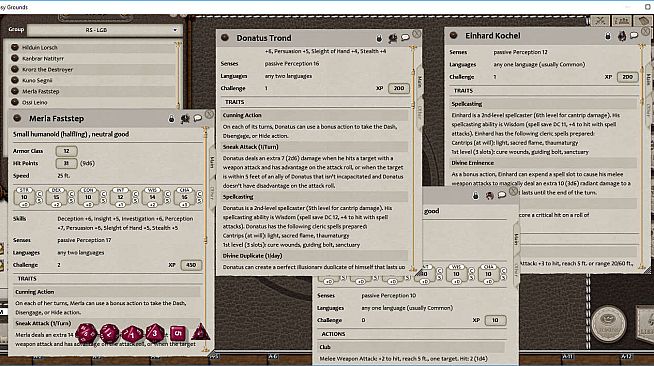
Task: Click speech bubble icon on the Challenge 0 sheet
Action: coord(502,195)
